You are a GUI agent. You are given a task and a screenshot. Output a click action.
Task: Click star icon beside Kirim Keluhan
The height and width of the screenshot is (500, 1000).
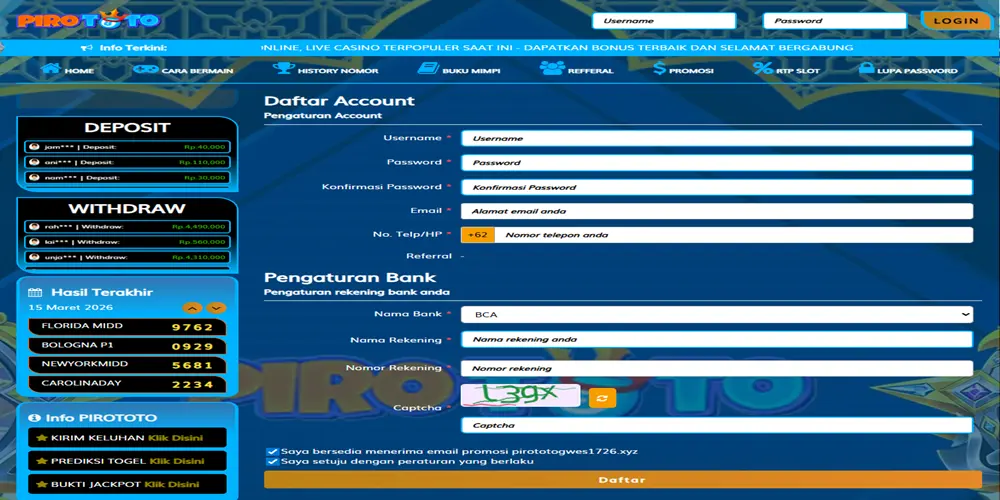click(41, 438)
